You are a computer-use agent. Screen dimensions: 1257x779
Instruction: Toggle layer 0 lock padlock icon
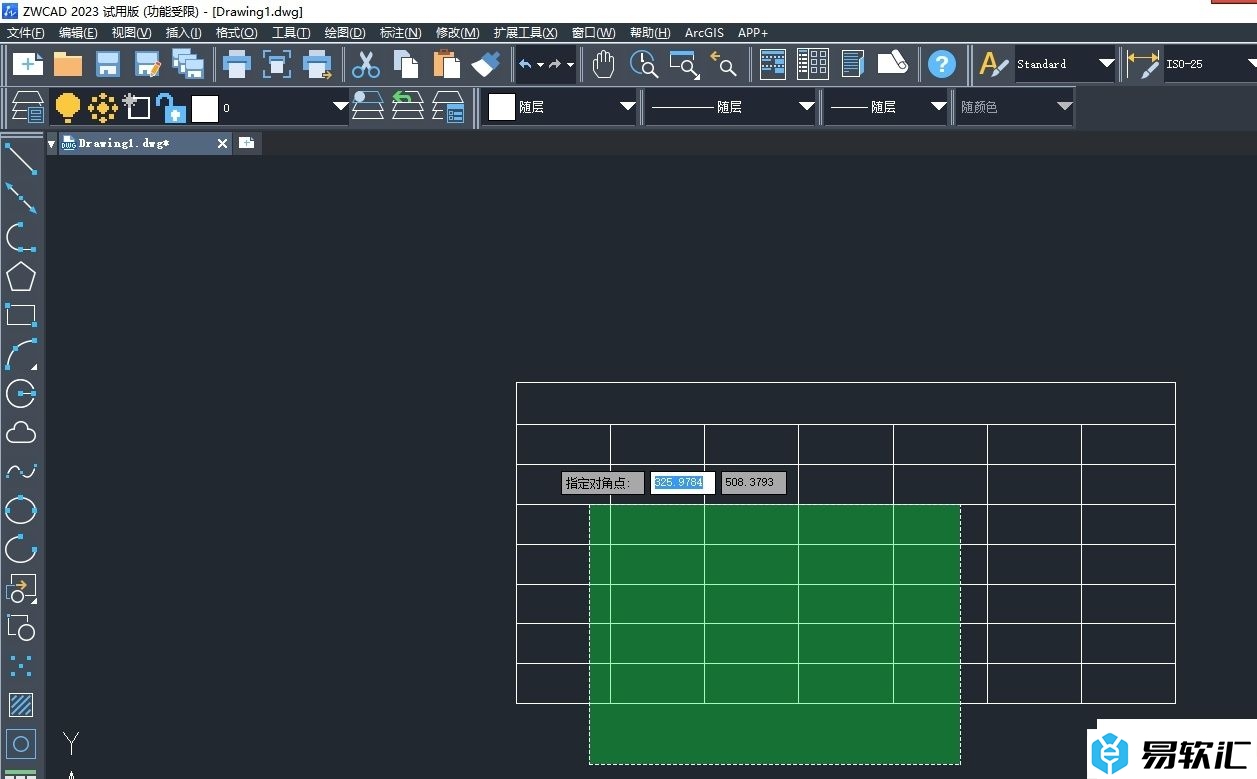[x=171, y=107]
